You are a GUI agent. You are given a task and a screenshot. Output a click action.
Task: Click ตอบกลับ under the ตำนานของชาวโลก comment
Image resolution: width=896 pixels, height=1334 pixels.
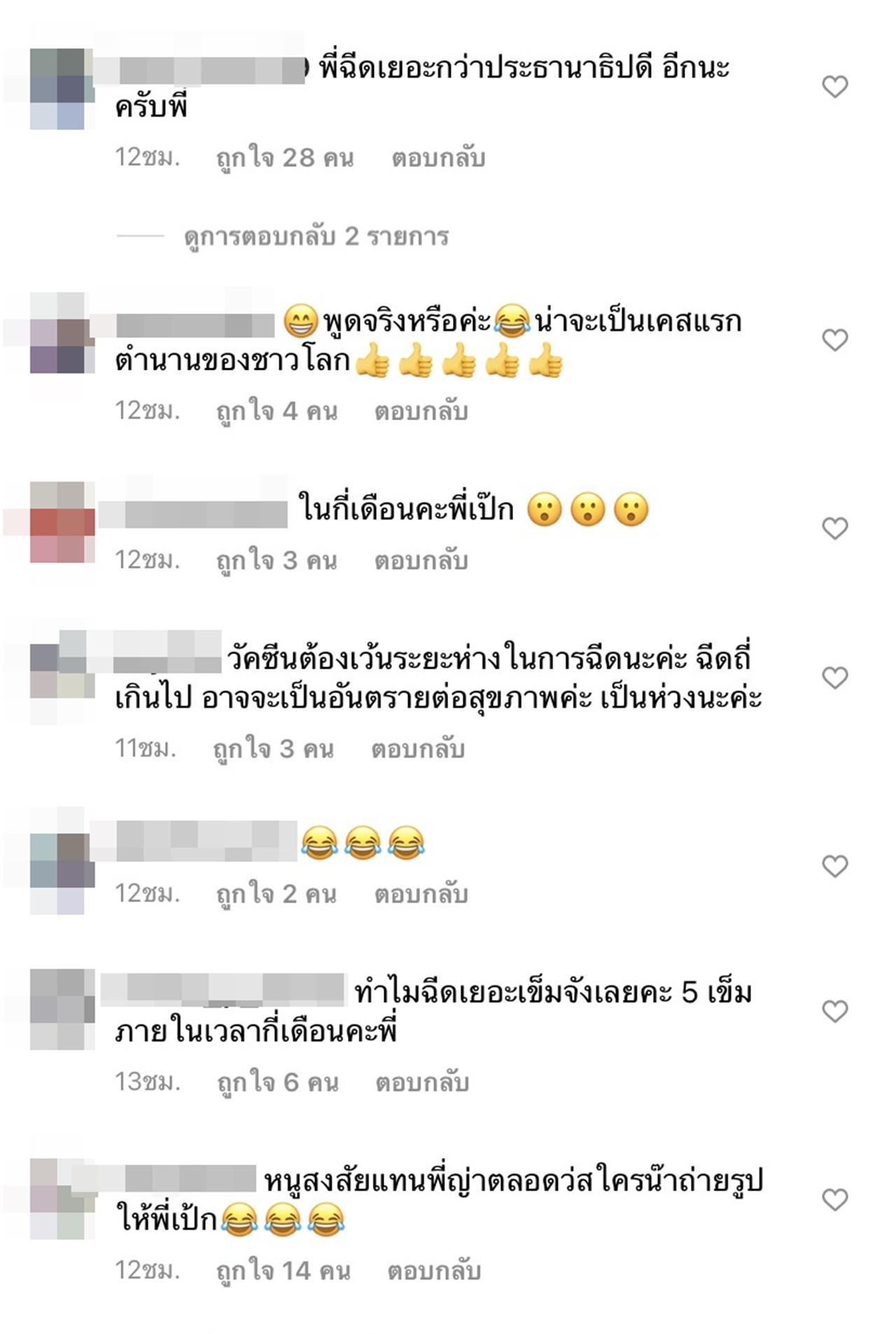[421, 412]
